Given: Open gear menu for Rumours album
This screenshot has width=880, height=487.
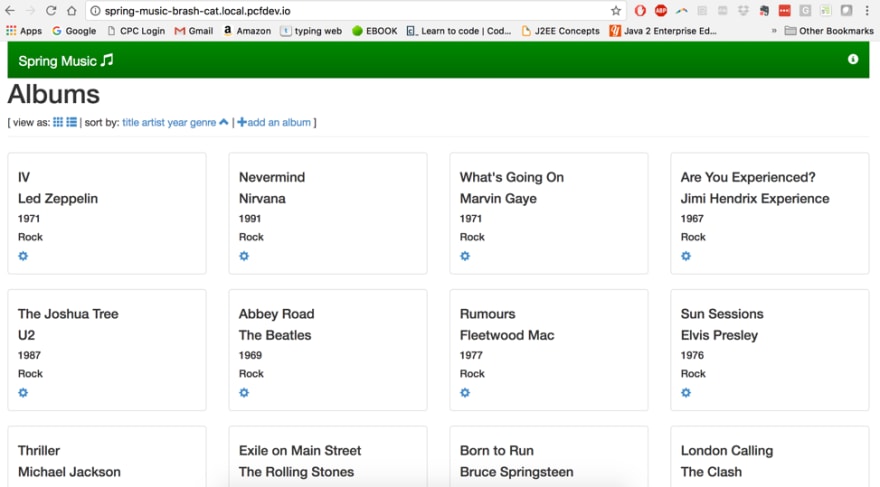Looking at the screenshot, I should click(465, 393).
